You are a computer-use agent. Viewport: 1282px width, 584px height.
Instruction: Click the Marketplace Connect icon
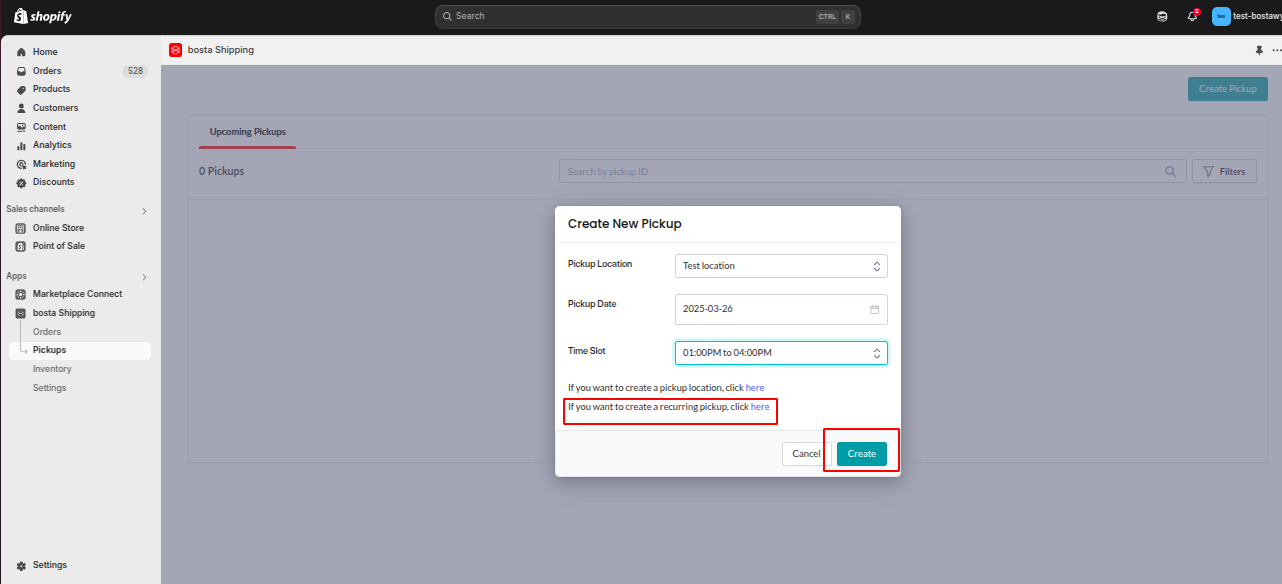pos(21,294)
